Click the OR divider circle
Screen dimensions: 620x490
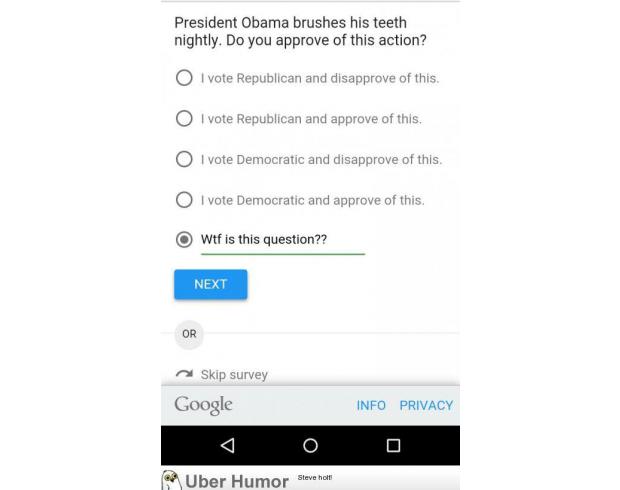[189, 334]
